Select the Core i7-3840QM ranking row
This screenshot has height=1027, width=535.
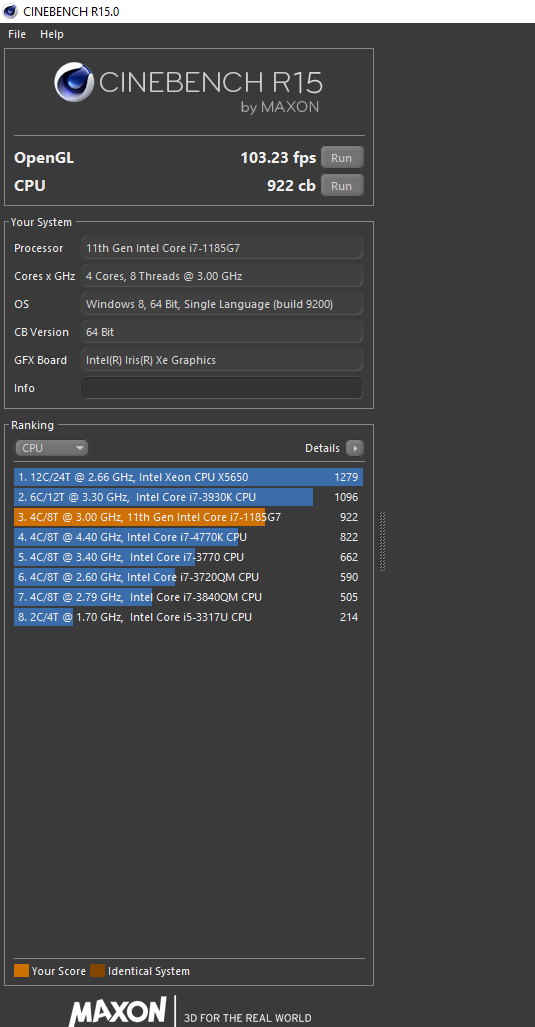[189, 597]
